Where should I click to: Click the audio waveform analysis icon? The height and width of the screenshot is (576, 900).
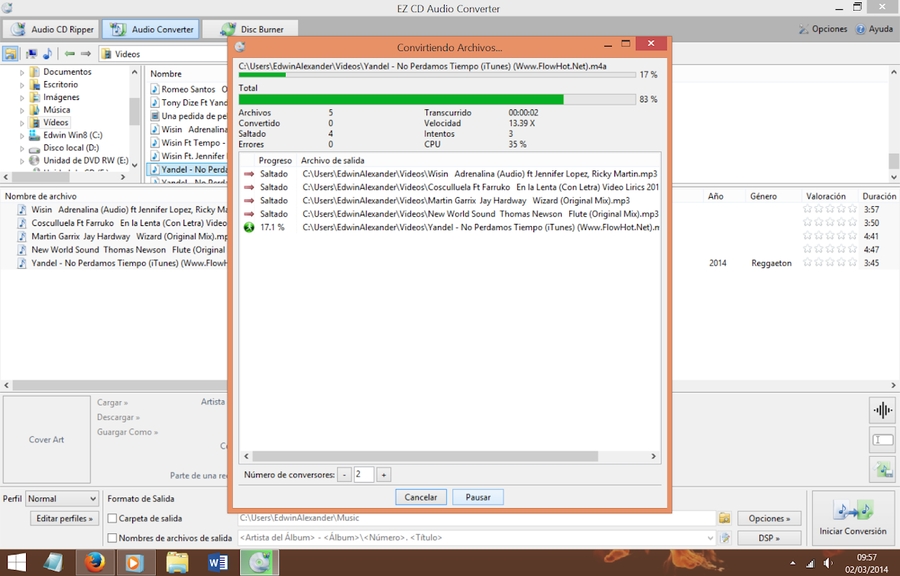click(882, 410)
